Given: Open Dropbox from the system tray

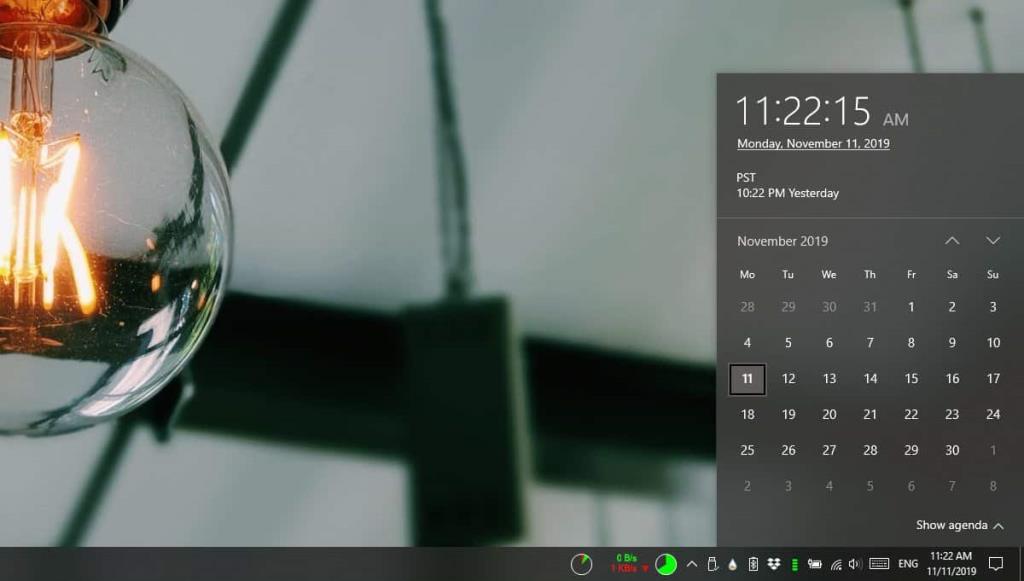Looking at the screenshot, I should tap(774, 561).
